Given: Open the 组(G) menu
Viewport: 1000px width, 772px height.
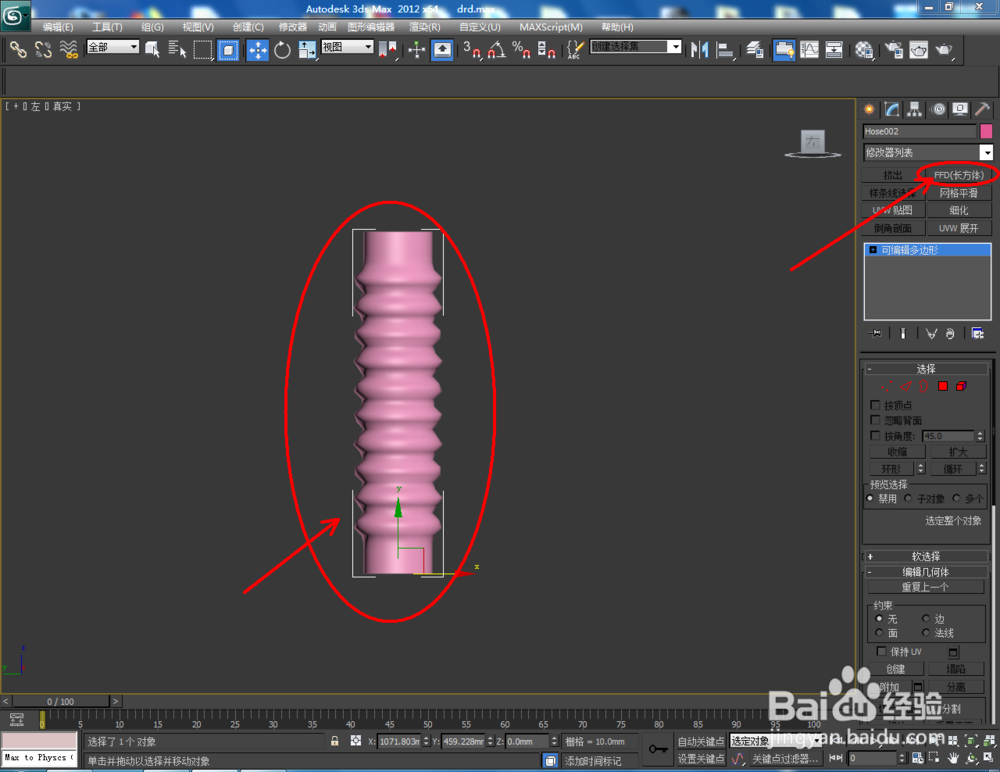Looking at the screenshot, I should (x=152, y=27).
